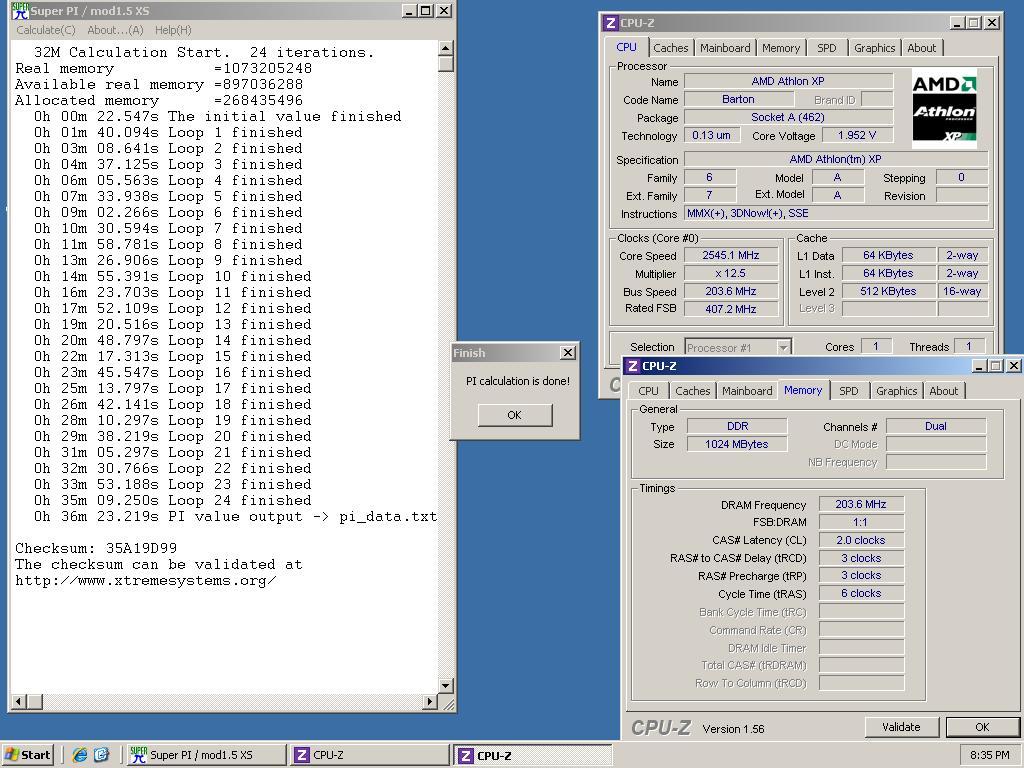Select SPD tab in front CPU-Z window
This screenshot has height=768, width=1024.
(x=848, y=391)
